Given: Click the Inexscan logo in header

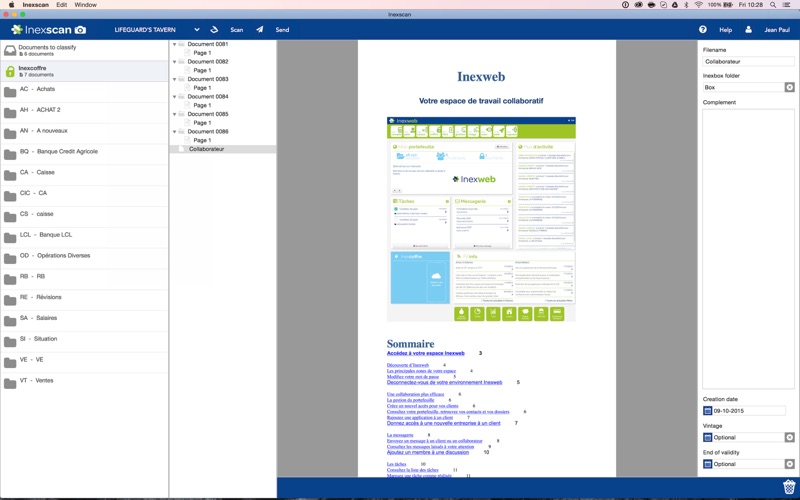Looking at the screenshot, I should pyautogui.click(x=49, y=30).
